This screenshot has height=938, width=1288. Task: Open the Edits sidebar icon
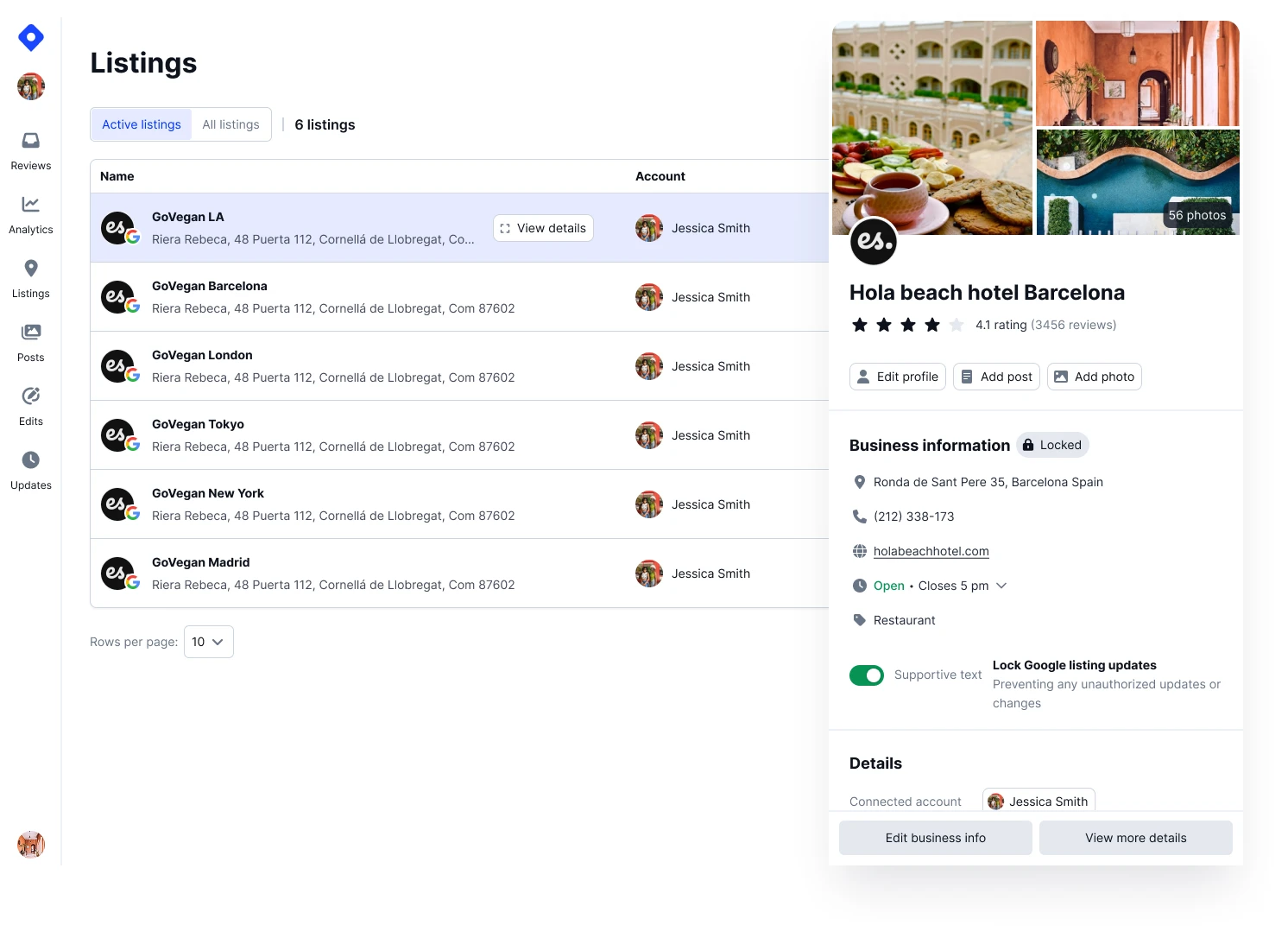click(x=31, y=396)
